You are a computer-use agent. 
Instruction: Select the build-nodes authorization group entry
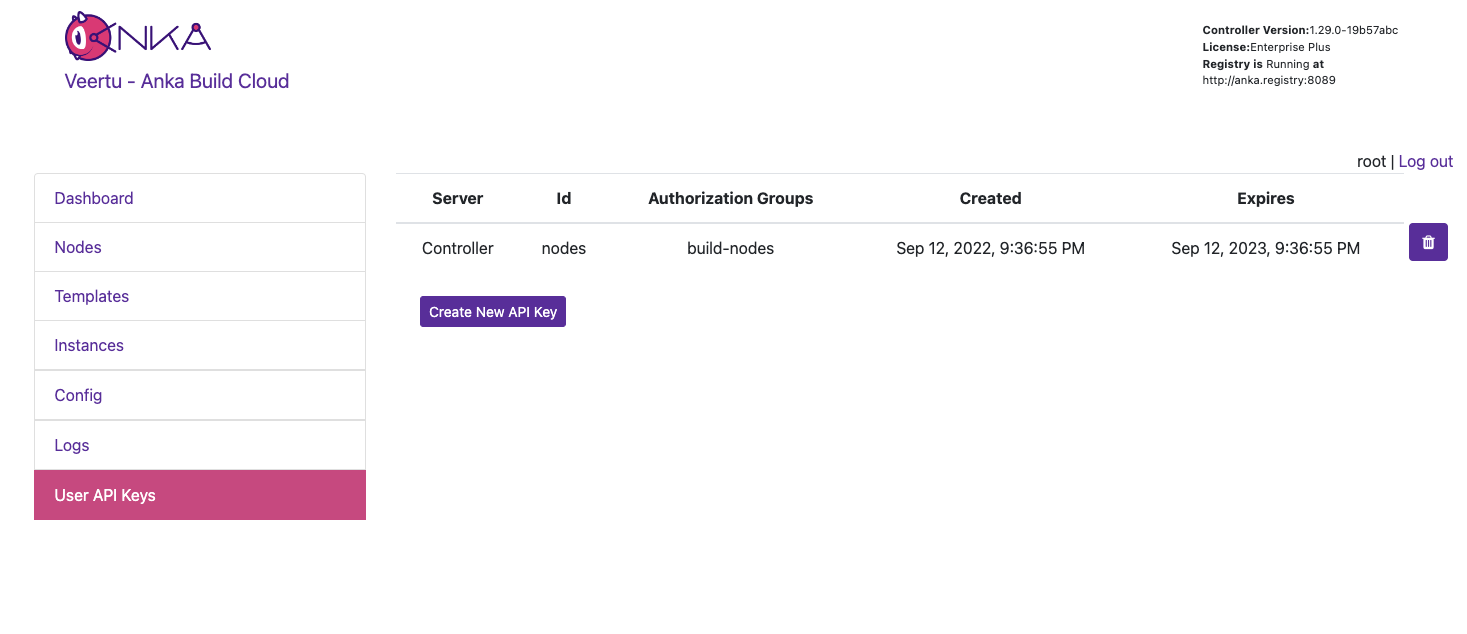[730, 248]
